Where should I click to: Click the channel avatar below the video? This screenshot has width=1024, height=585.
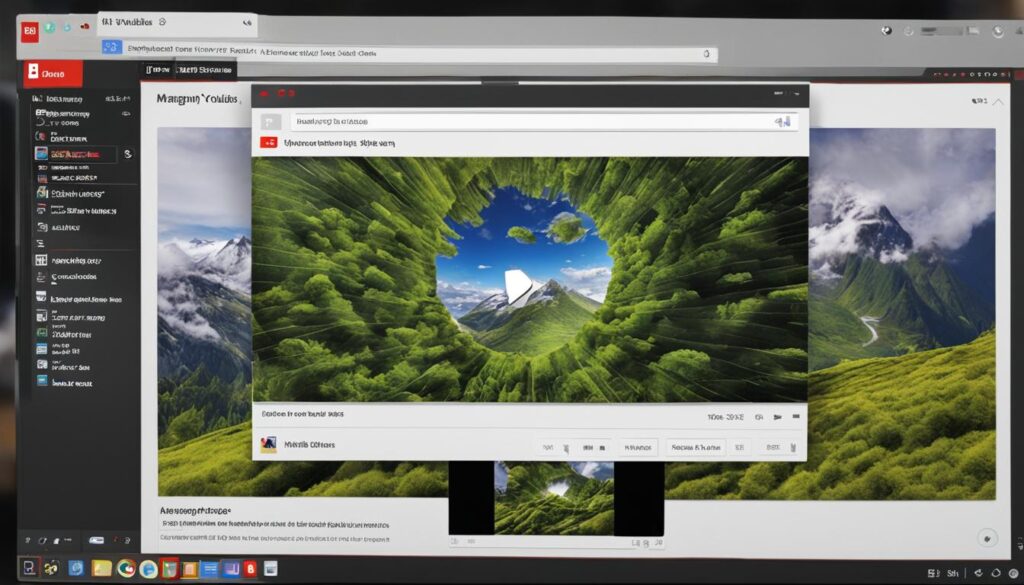268,445
